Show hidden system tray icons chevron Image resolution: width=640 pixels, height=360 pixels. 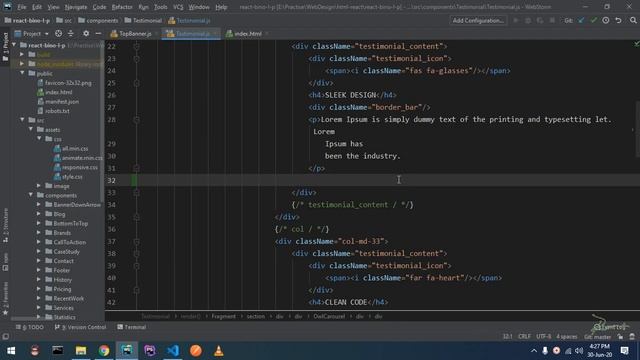coord(534,351)
